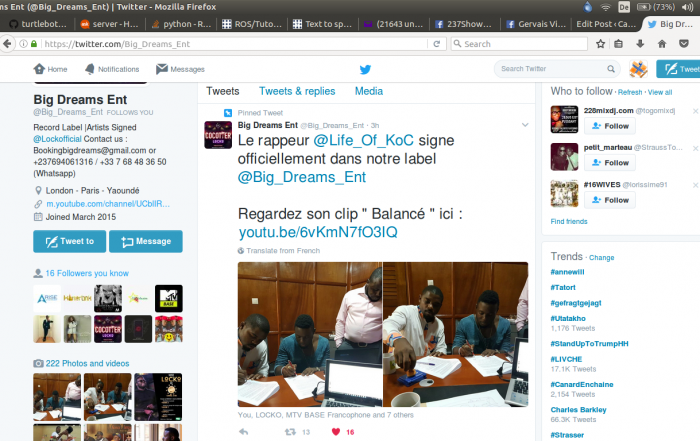Retweet the pinned tweet
Screen dimensions: 700x441
(291, 432)
